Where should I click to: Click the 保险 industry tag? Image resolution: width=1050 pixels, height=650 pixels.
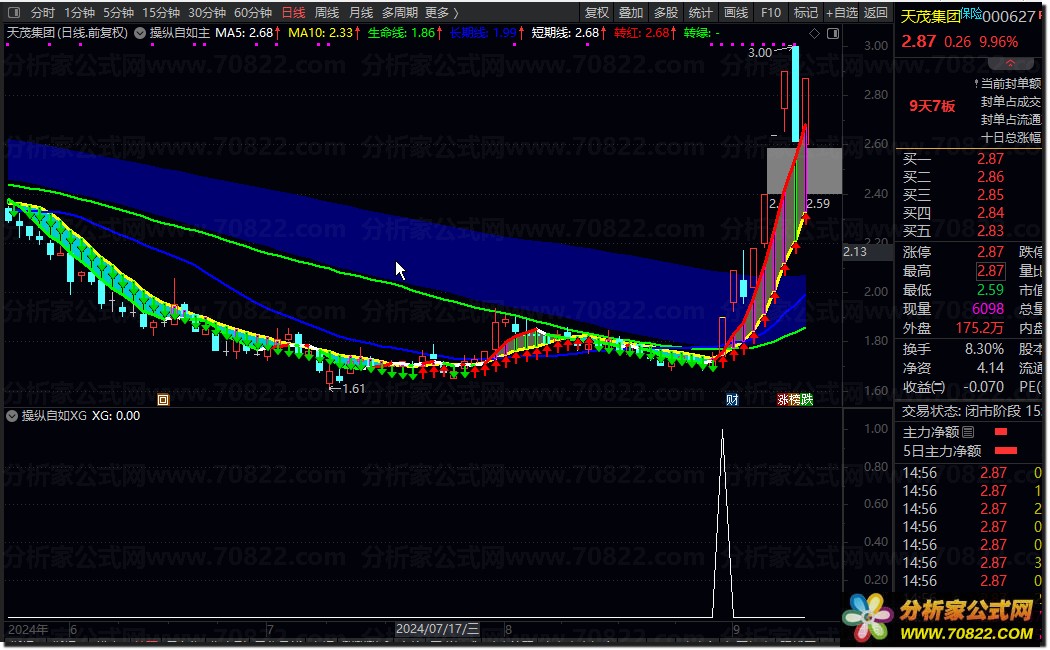click(x=971, y=12)
